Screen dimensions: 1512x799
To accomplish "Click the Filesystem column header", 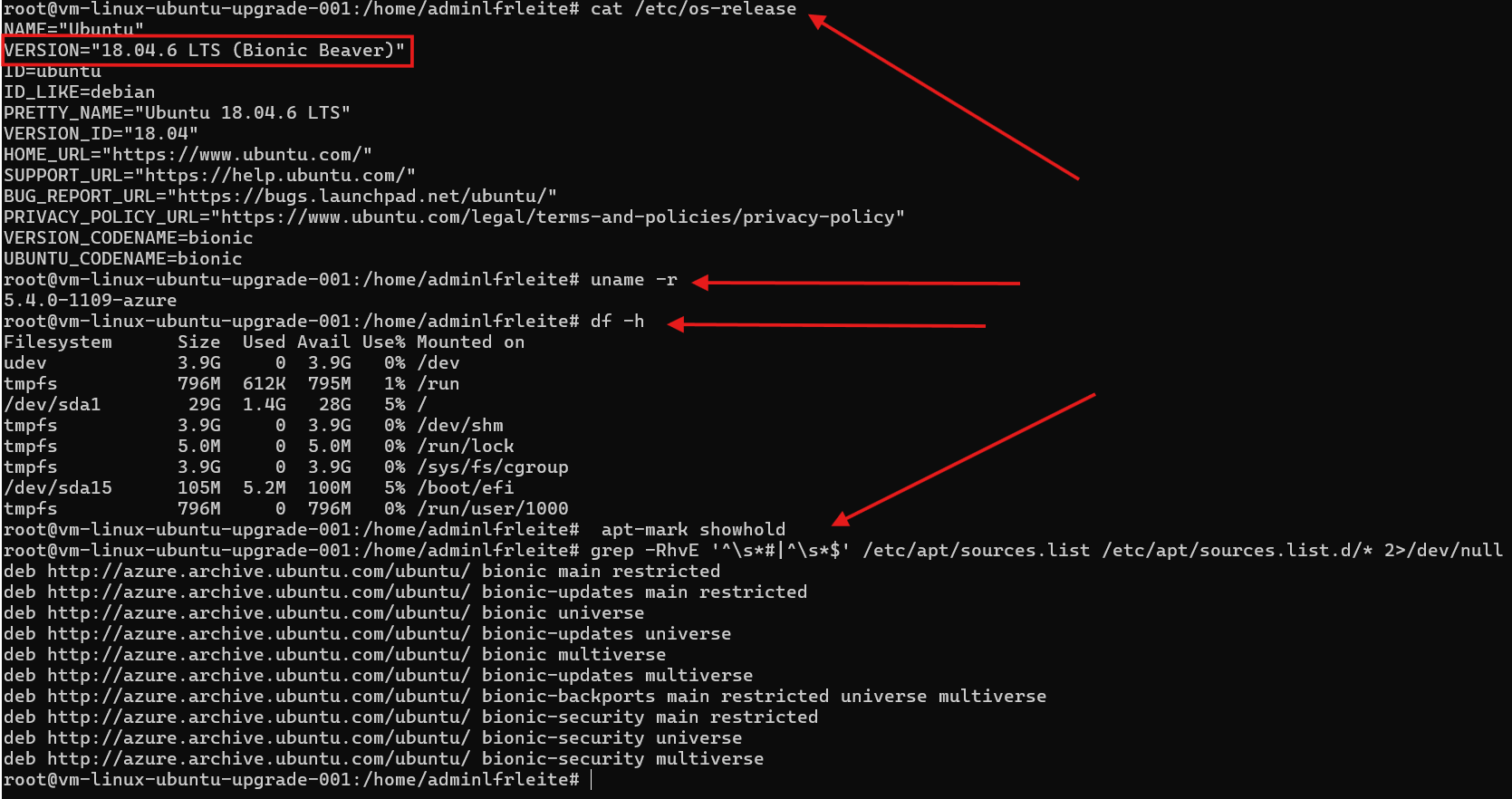I will tap(58, 342).
